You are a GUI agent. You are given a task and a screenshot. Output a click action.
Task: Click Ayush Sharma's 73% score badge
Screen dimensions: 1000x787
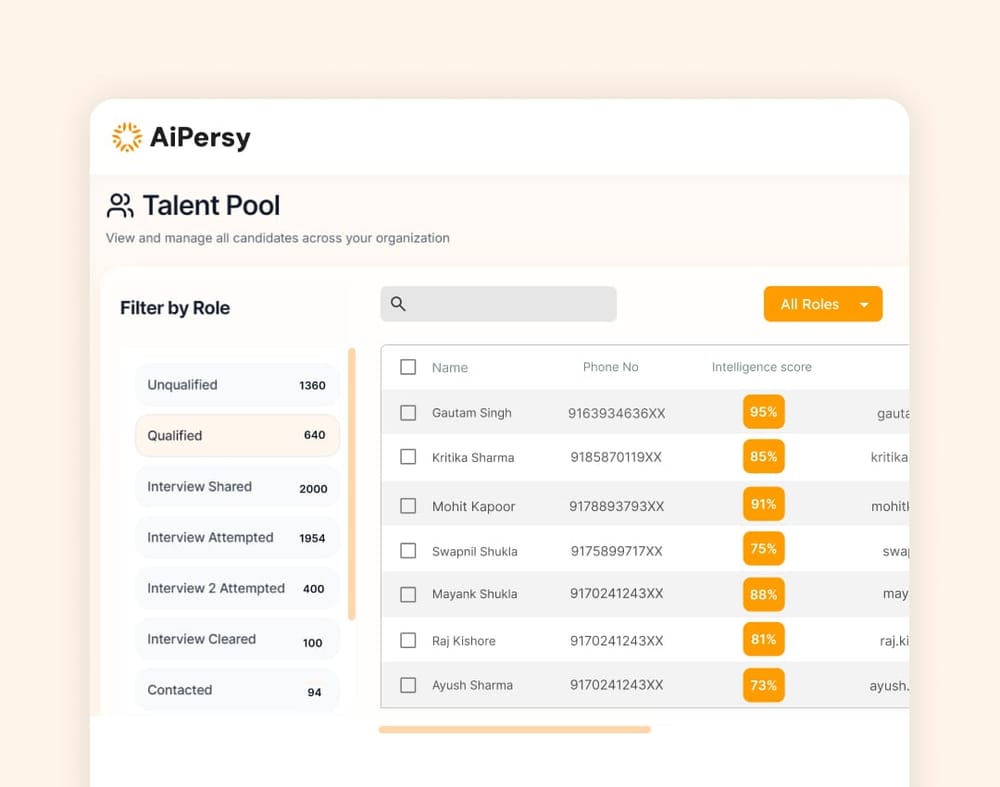[763, 685]
